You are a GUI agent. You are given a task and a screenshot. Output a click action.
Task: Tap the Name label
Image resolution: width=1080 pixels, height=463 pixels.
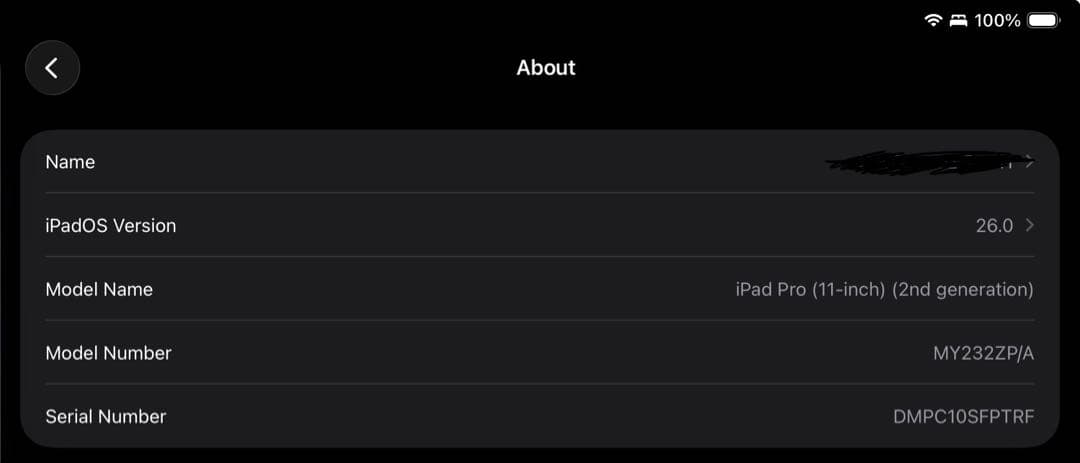click(70, 162)
